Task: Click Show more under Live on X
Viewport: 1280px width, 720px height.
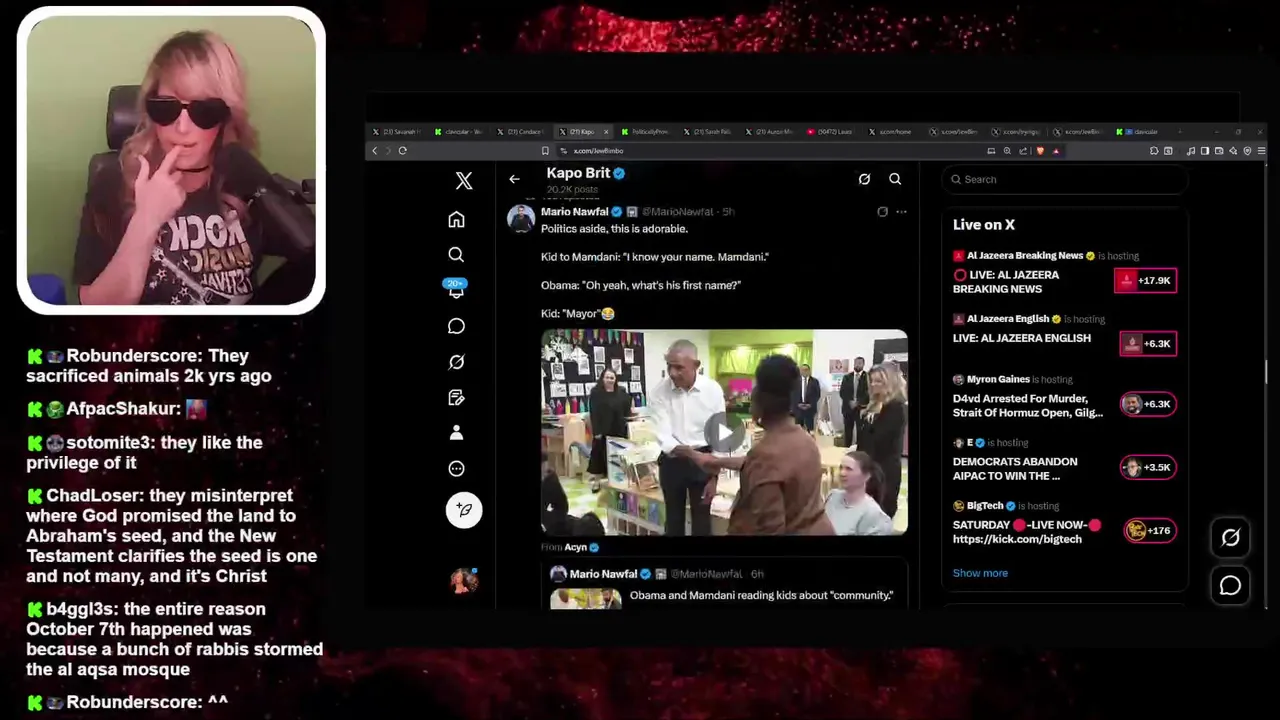Action: tap(980, 573)
